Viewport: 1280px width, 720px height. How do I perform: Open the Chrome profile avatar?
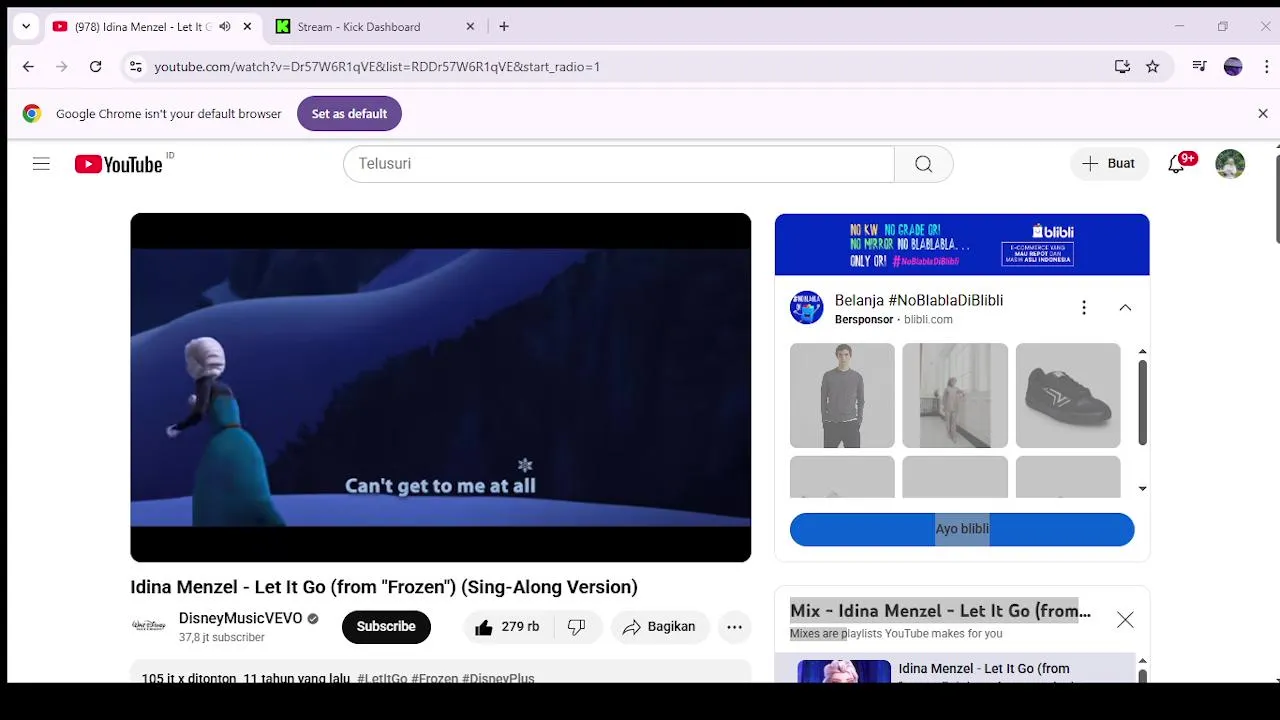1233,67
